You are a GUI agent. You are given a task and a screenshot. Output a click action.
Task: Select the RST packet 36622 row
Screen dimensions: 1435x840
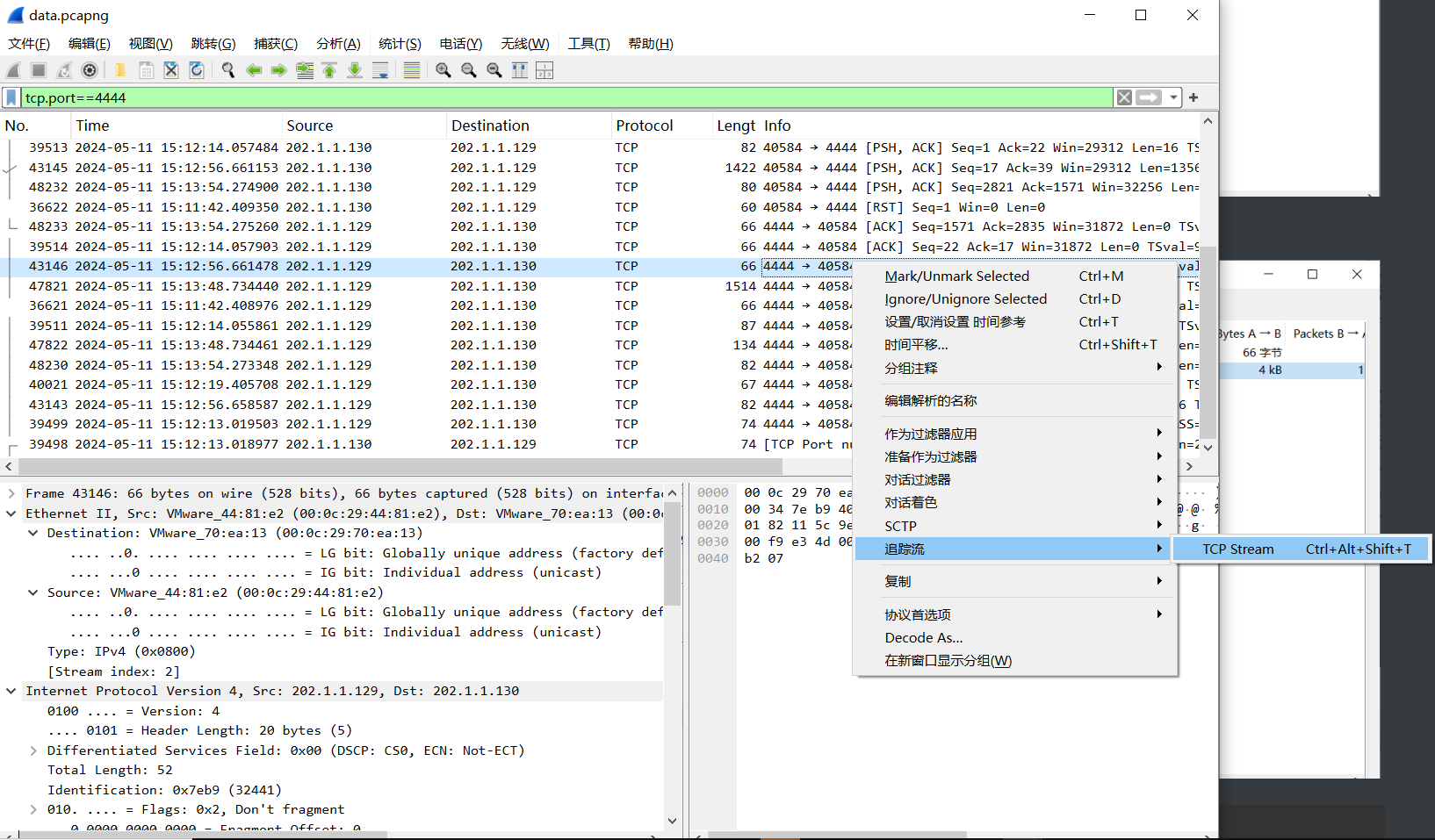[601, 207]
